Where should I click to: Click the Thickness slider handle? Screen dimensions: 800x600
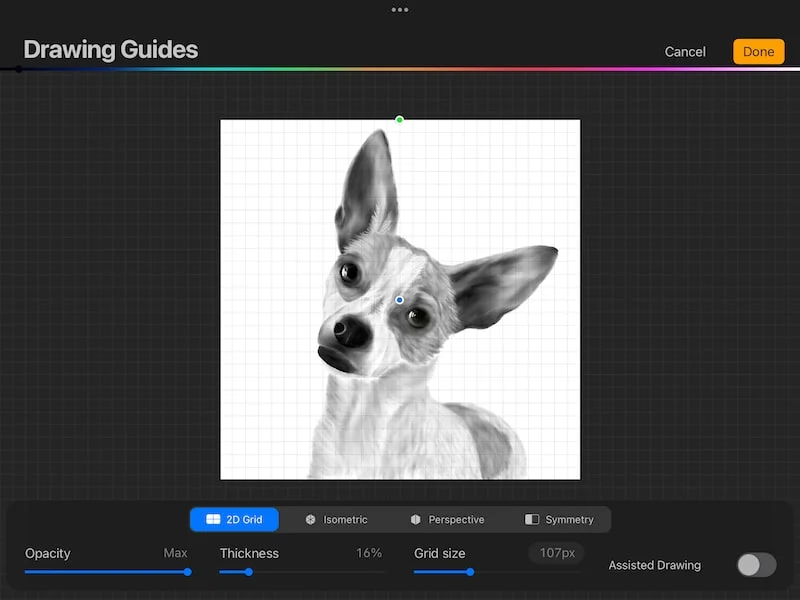pyautogui.click(x=248, y=572)
